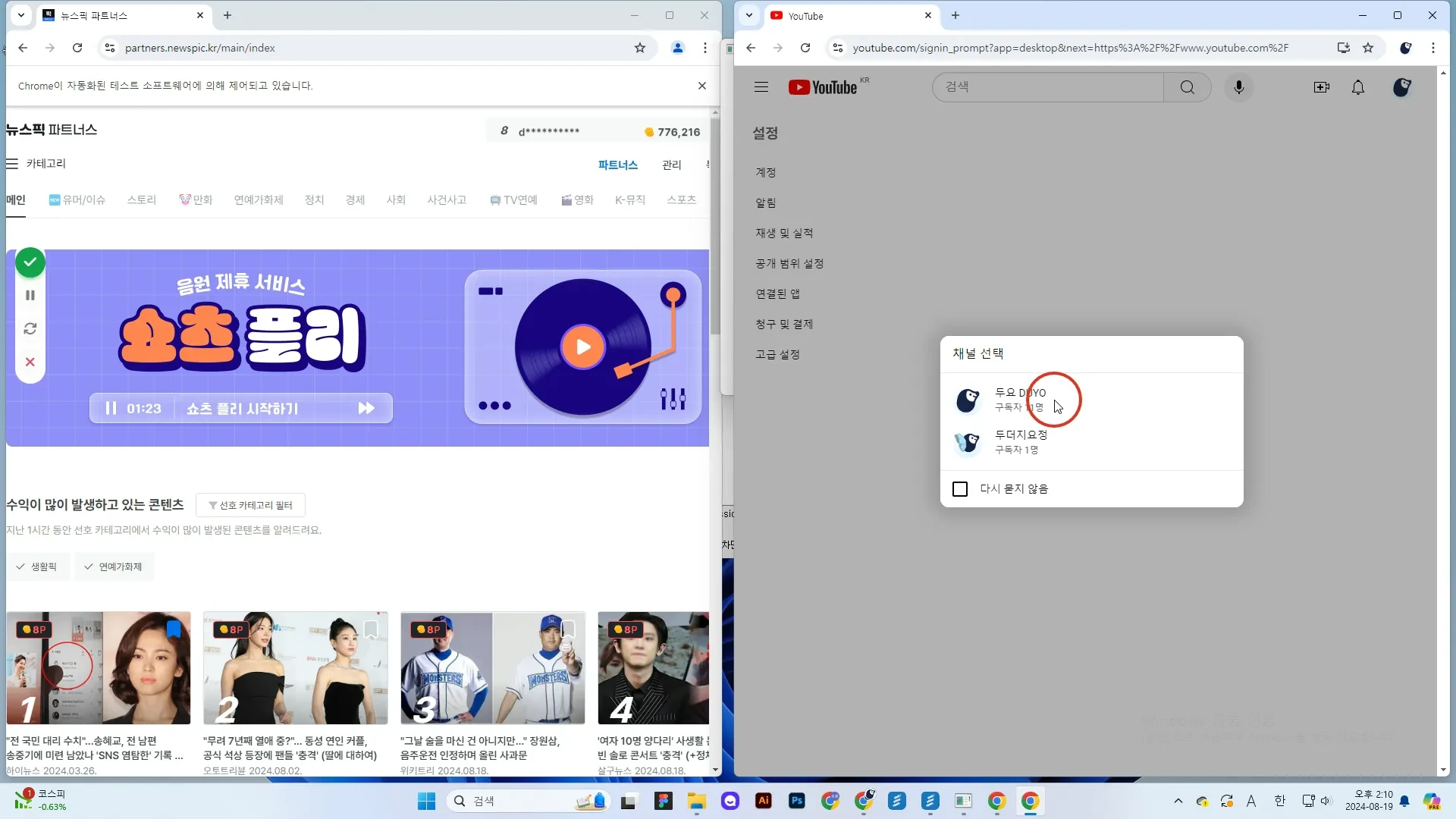Screen dimensions: 1456x819
Task: Toggle the '연예가화제' filter chip below heading
Action: (114, 566)
